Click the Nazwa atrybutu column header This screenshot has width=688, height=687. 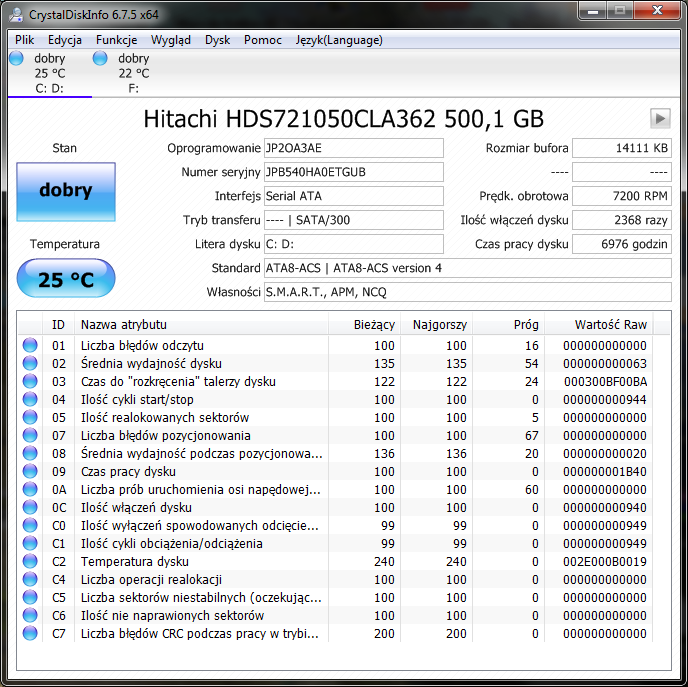pos(201,325)
